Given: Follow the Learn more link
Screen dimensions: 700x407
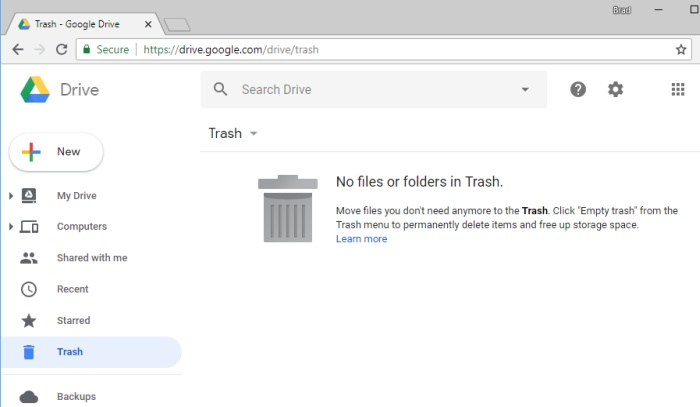Looking at the screenshot, I should (x=361, y=239).
